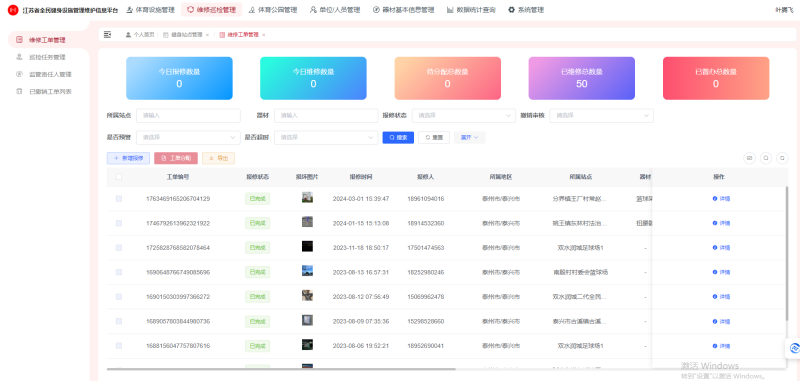Check the select-all checkbox in the table header
The image size is (800, 381).
point(119,177)
